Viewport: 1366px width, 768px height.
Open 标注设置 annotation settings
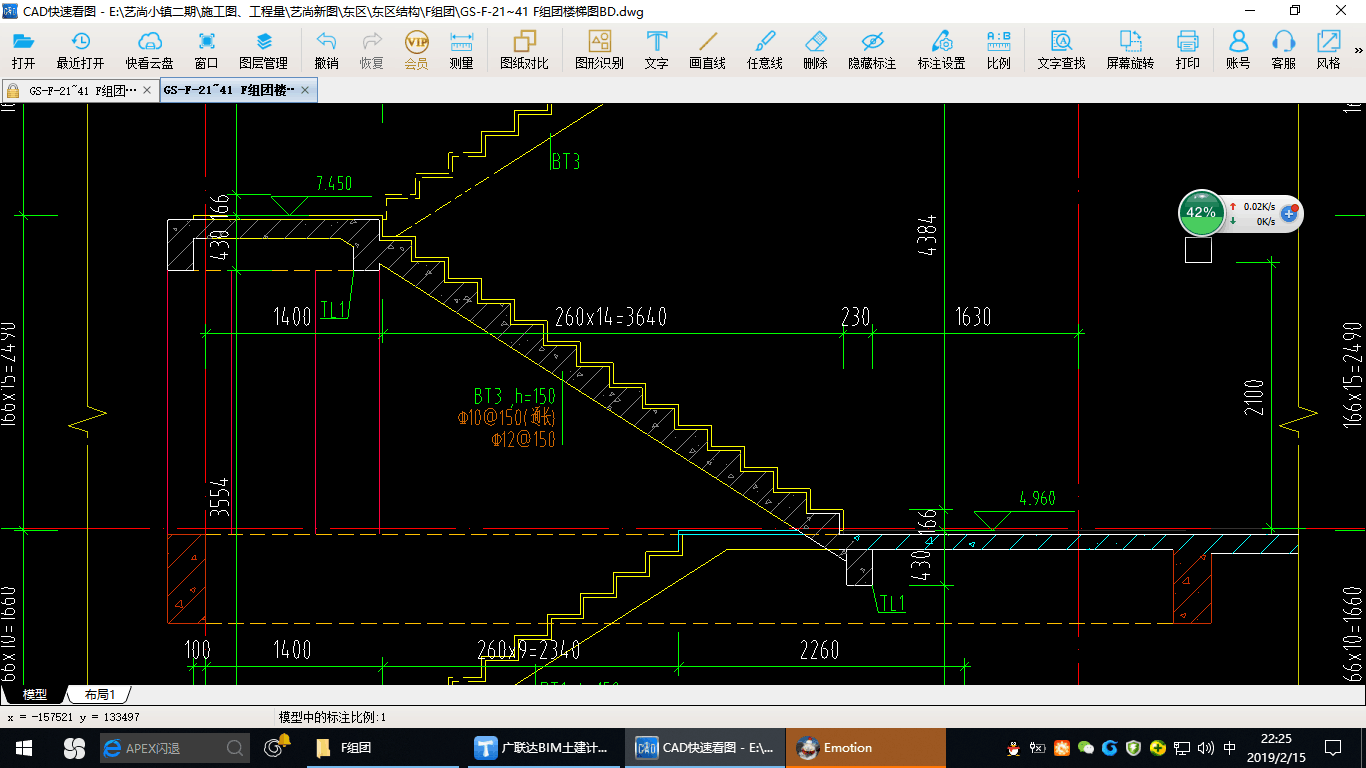coord(941,50)
